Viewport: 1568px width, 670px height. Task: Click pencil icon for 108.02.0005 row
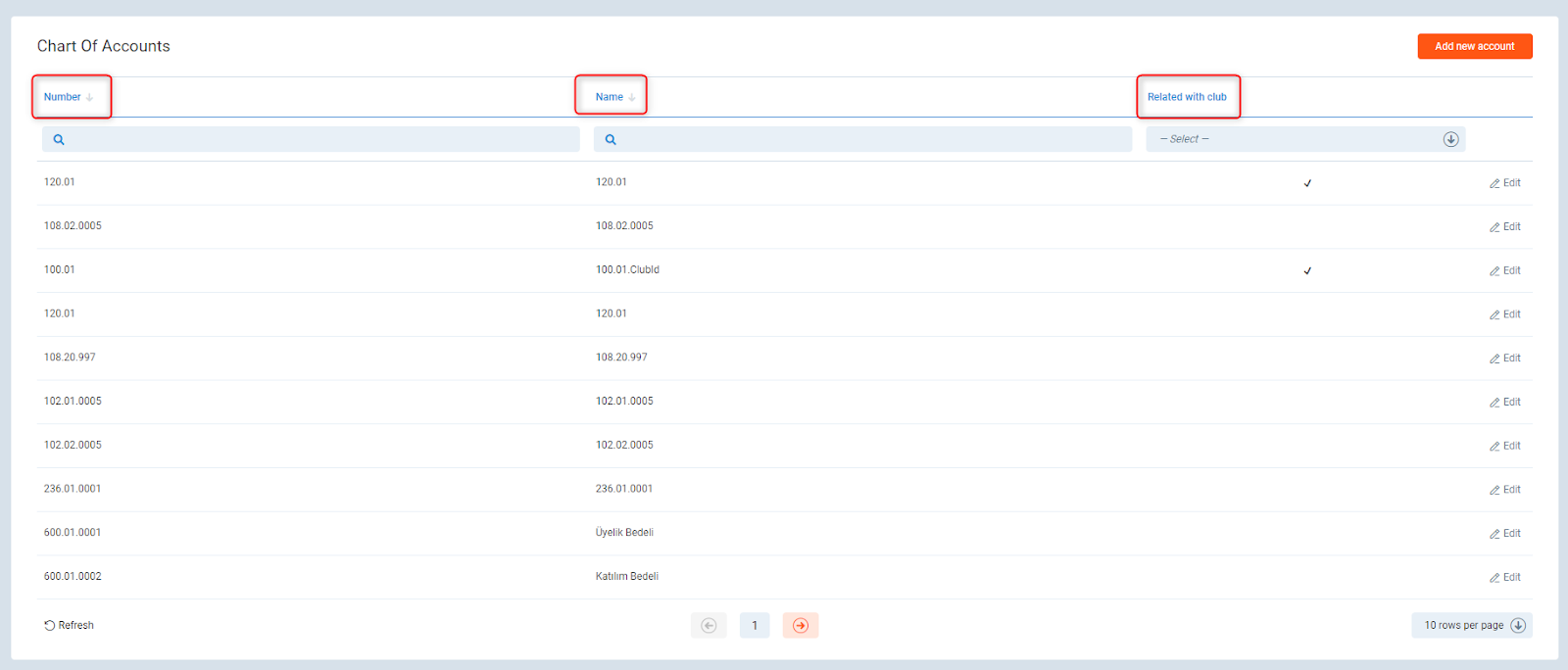coord(1494,227)
